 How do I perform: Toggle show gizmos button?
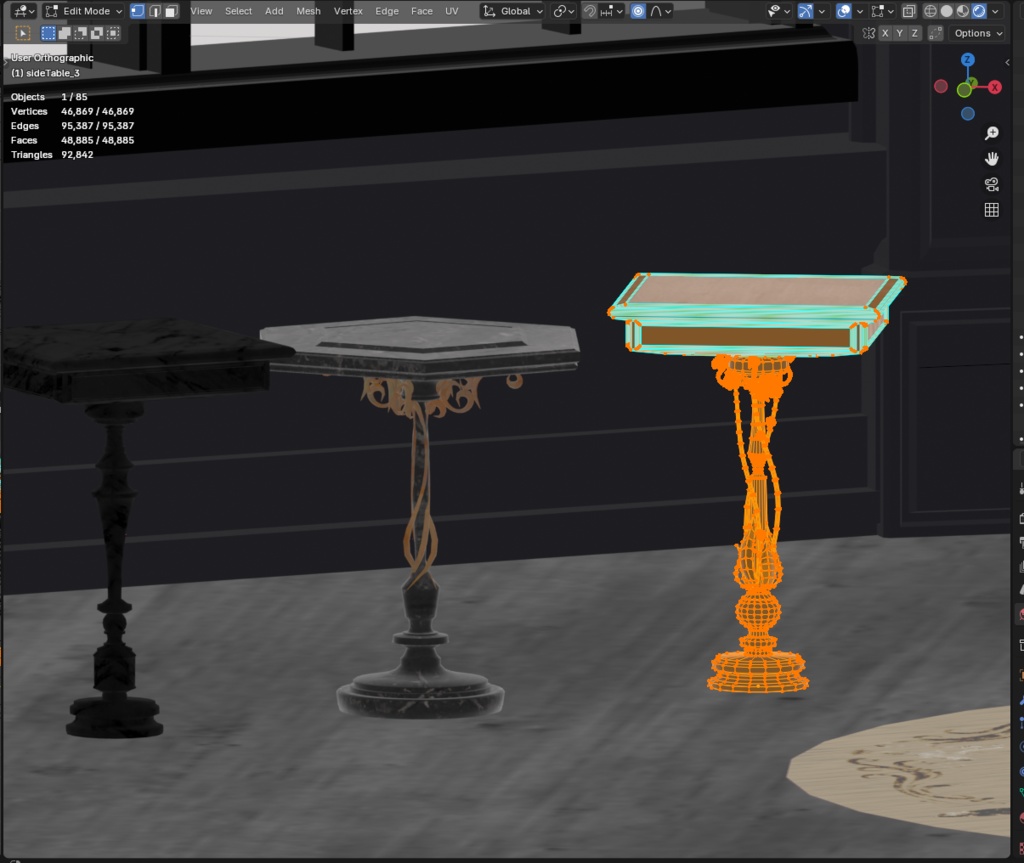point(806,11)
